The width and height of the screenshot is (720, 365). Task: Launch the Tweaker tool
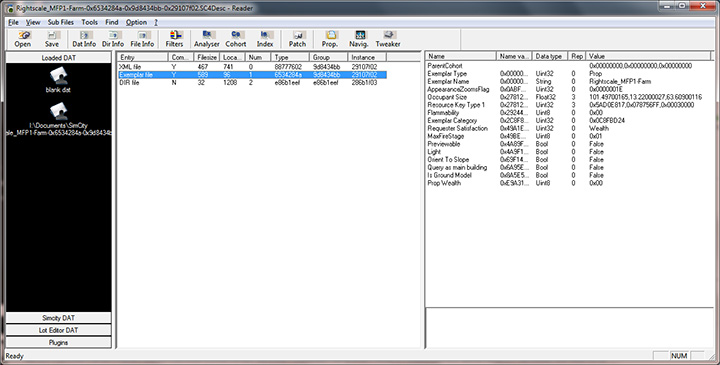[x=388, y=39]
